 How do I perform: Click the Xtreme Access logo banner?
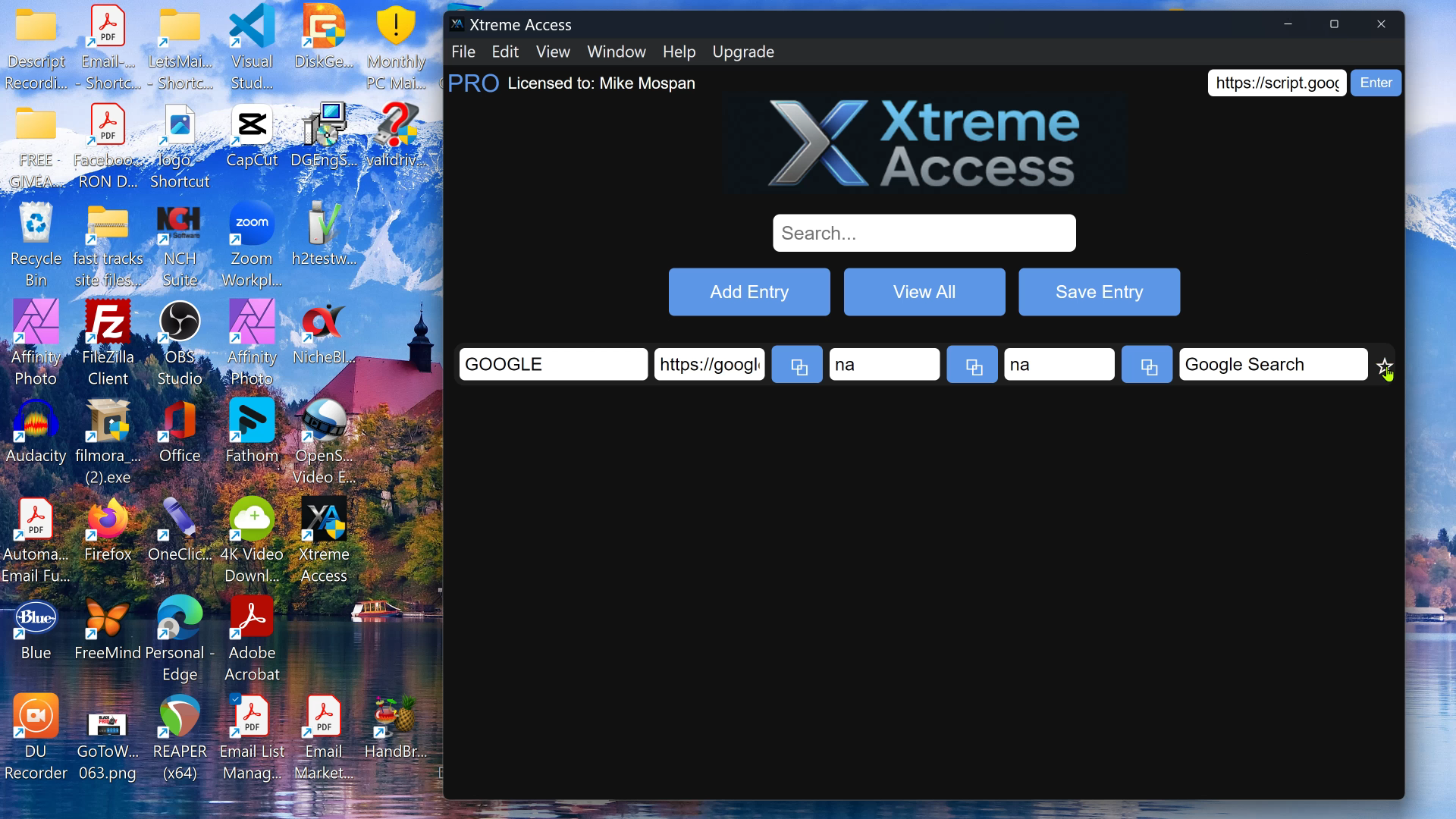coord(924,143)
